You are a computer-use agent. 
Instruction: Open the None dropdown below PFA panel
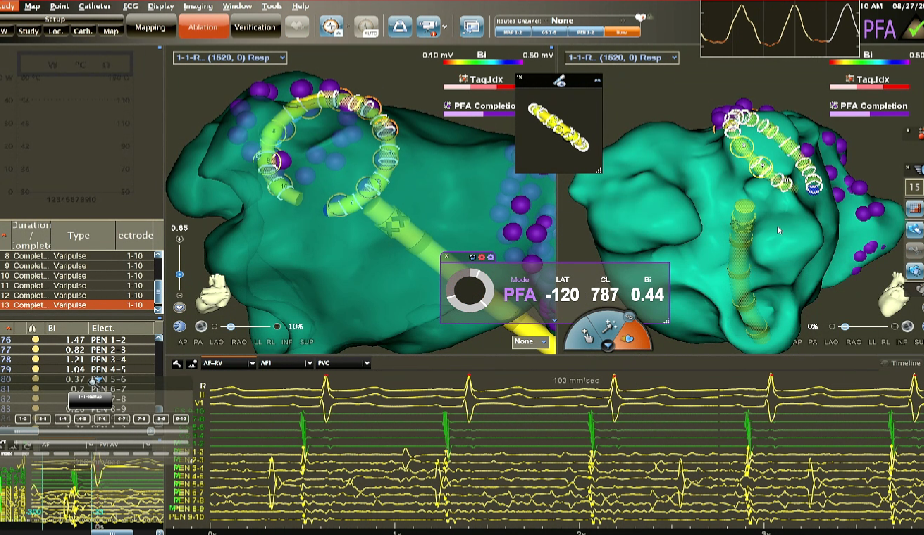(530, 342)
